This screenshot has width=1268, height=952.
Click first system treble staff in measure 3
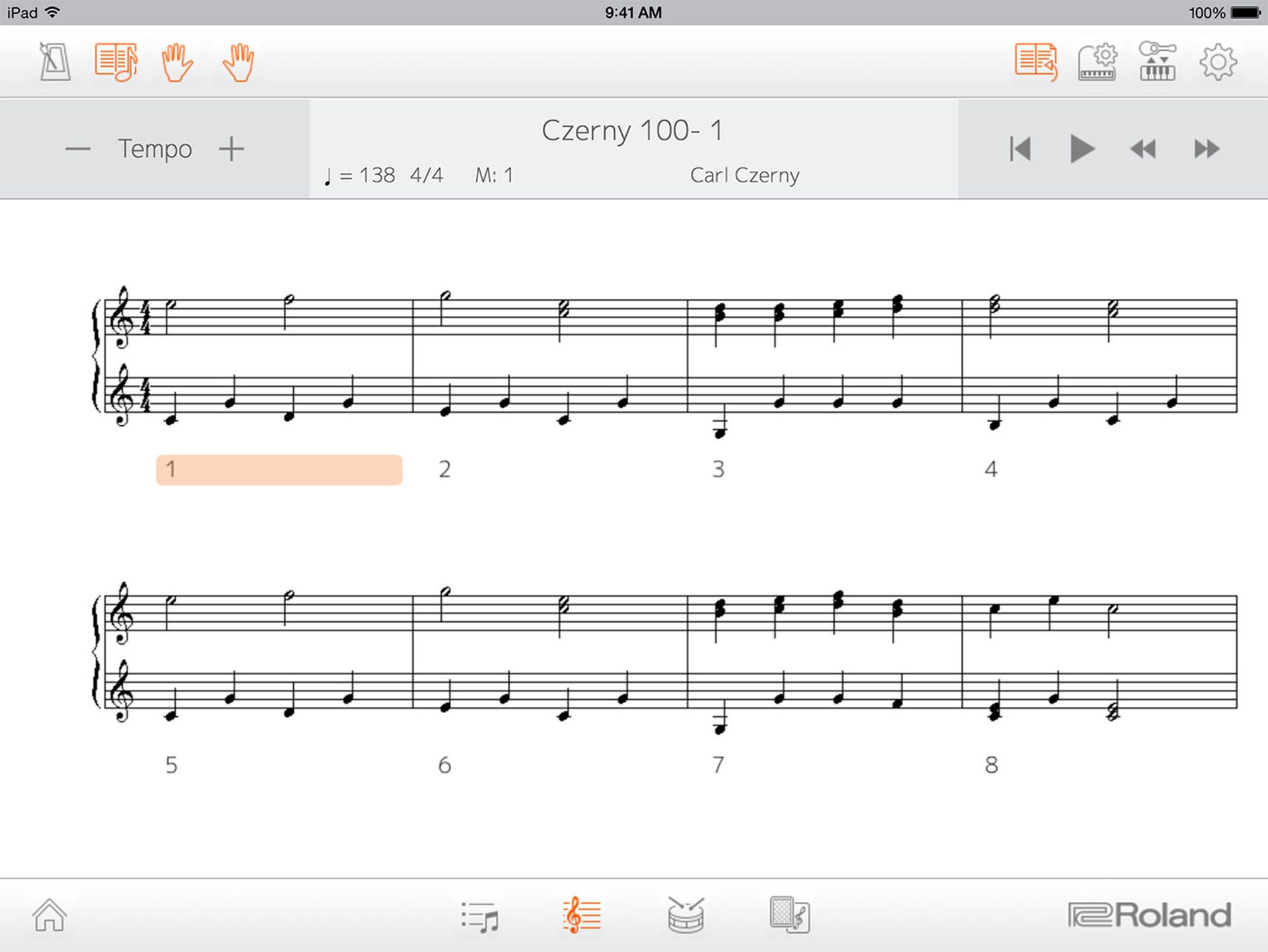tap(824, 317)
